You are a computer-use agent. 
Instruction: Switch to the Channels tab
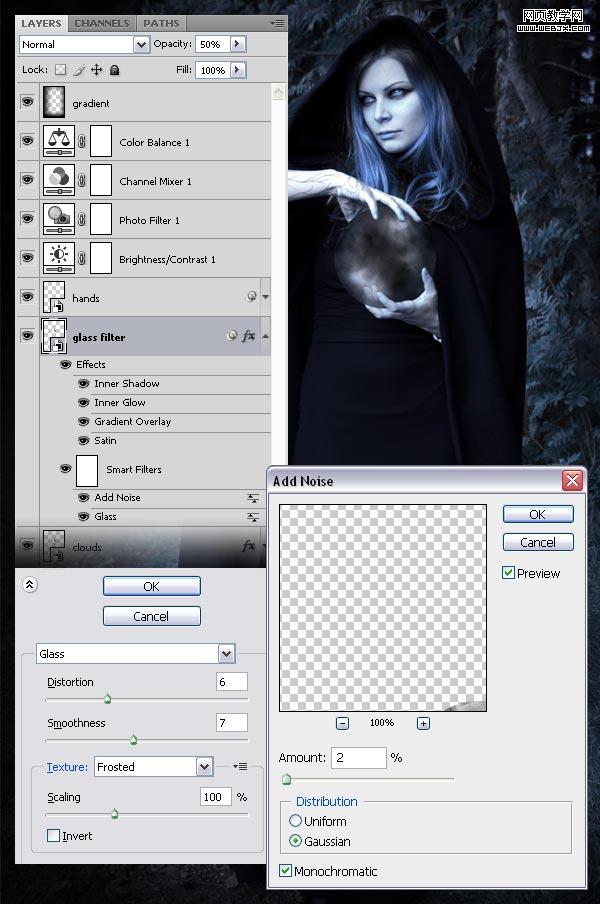click(x=102, y=24)
